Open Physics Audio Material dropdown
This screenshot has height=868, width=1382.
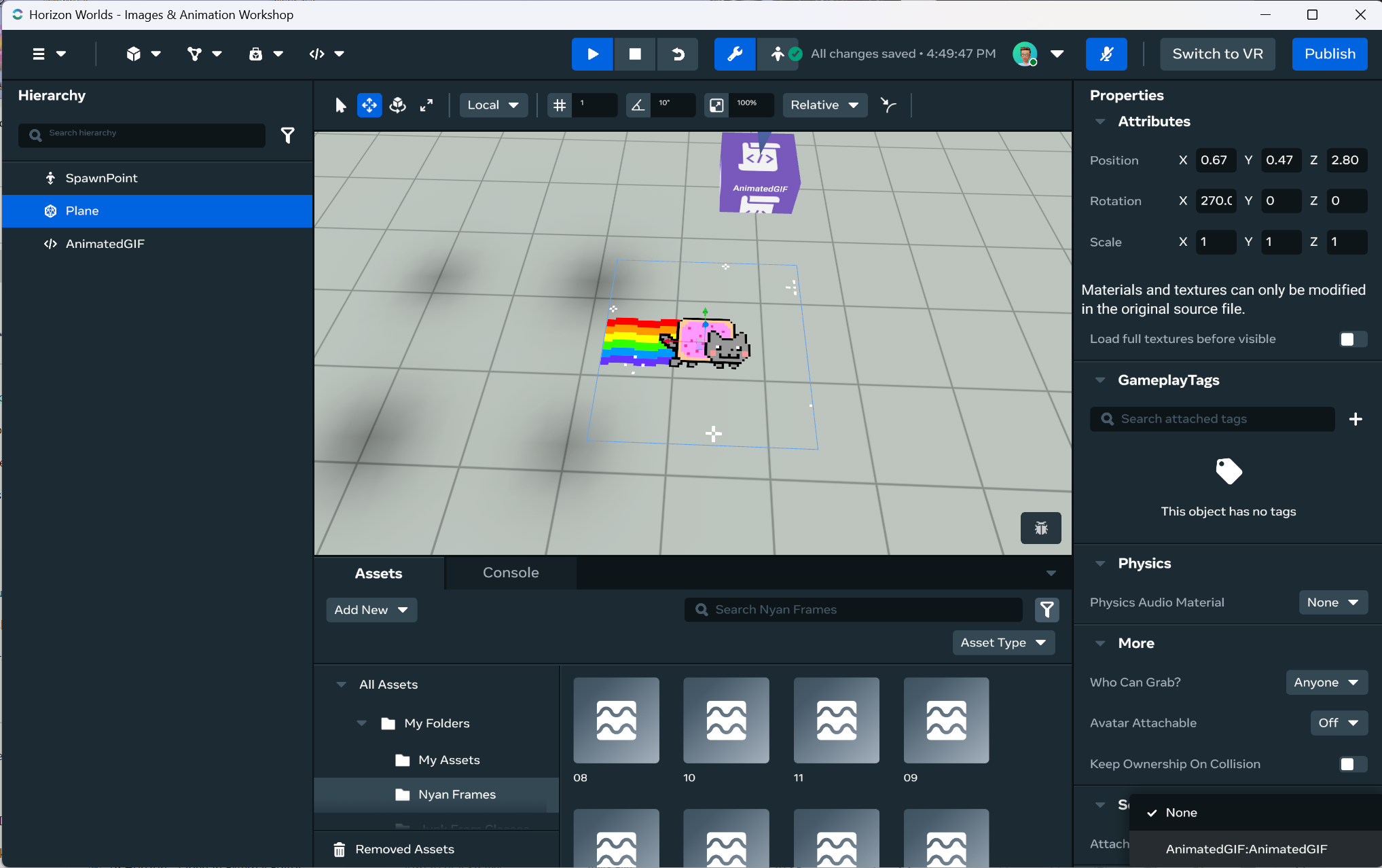point(1333,602)
